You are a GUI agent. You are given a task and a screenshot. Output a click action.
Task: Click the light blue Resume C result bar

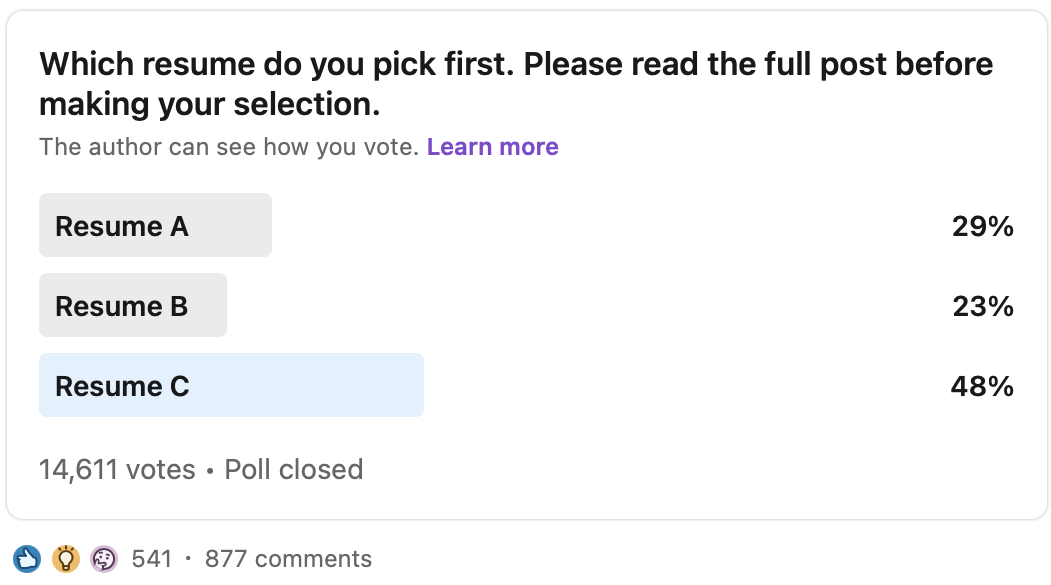click(x=231, y=385)
